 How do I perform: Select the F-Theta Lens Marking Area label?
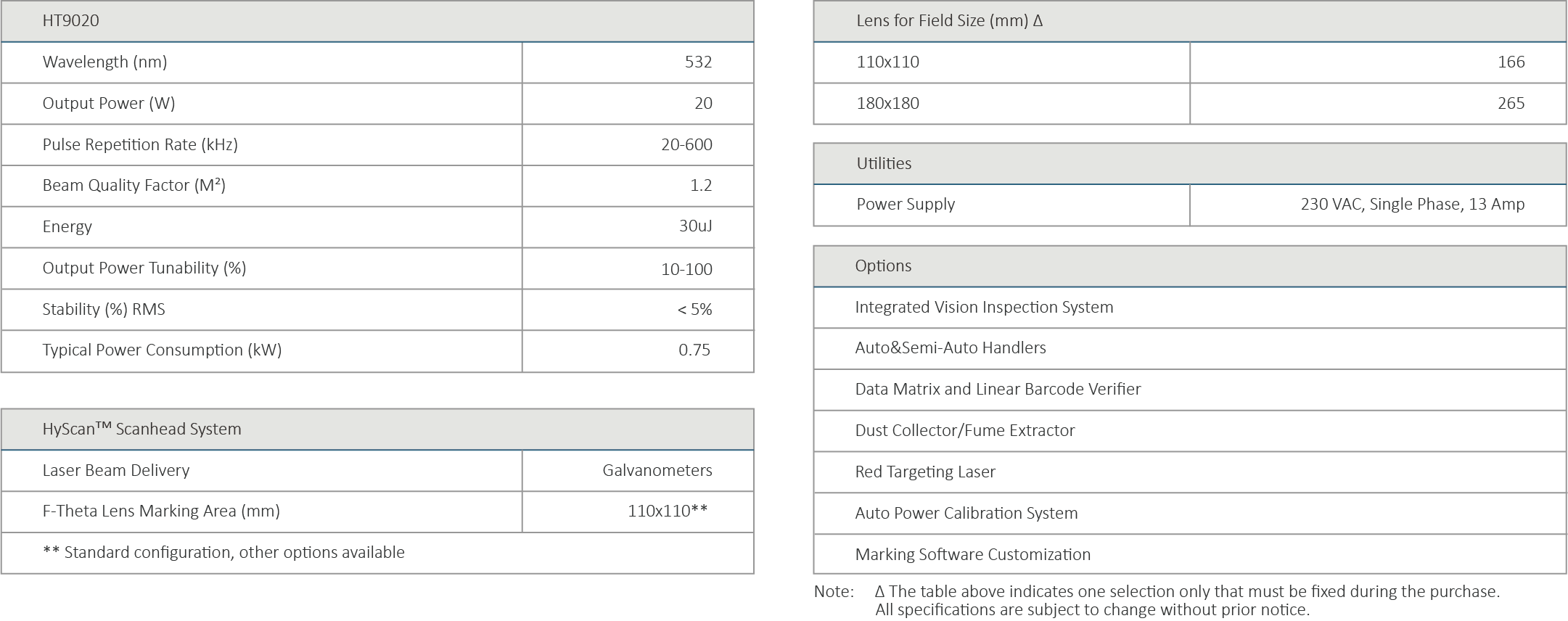coord(161,511)
